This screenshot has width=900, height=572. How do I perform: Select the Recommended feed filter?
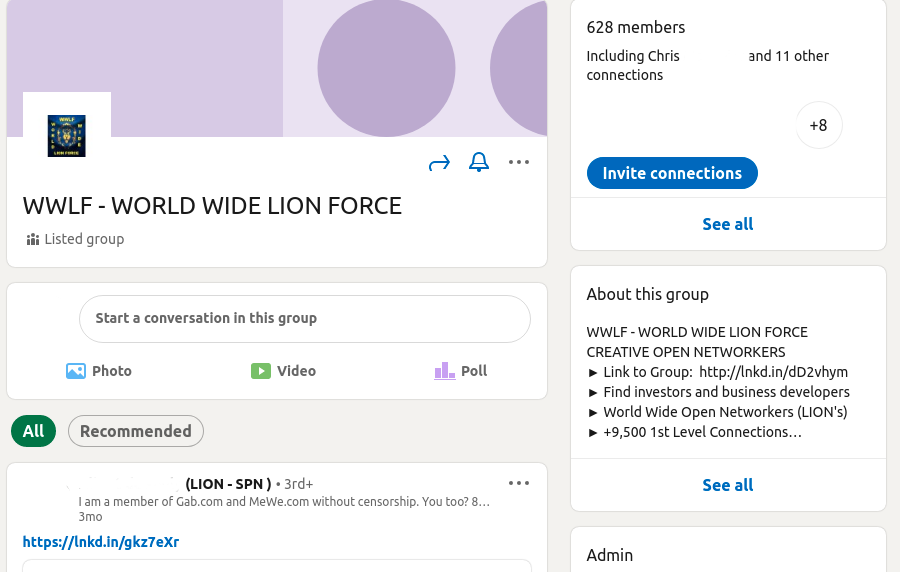tap(135, 431)
